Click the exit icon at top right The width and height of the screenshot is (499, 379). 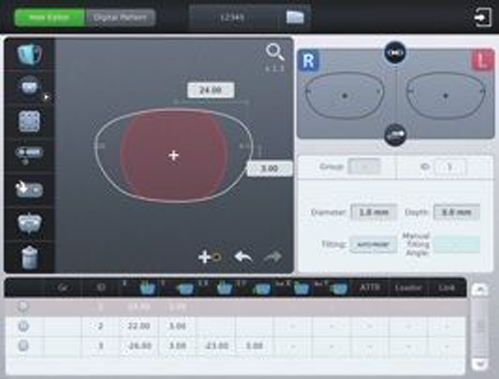pos(483,17)
